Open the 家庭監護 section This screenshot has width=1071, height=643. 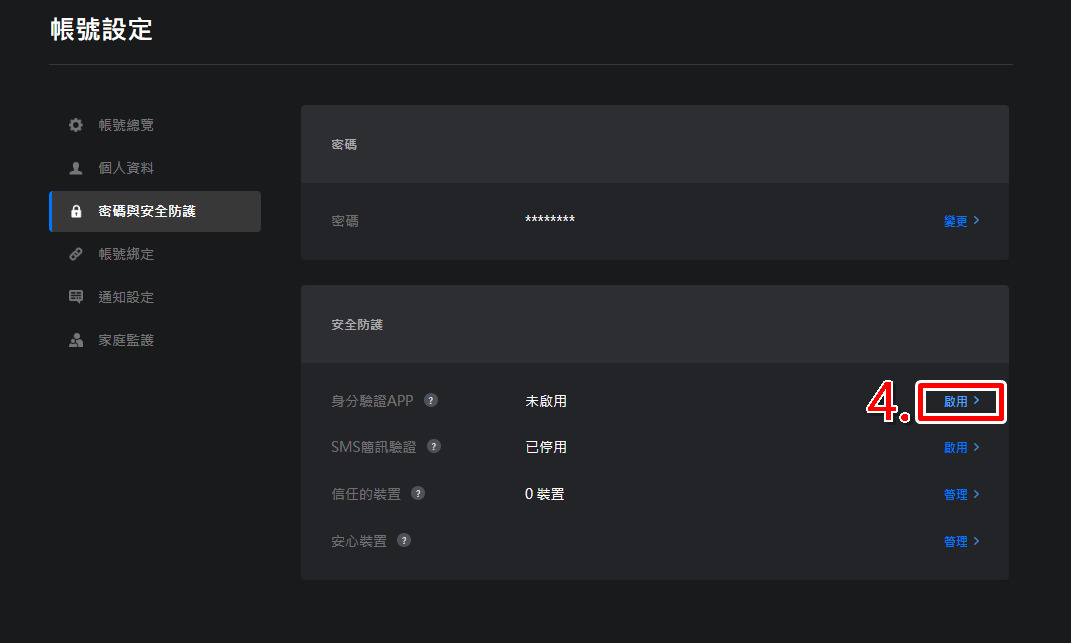pyautogui.click(x=155, y=340)
